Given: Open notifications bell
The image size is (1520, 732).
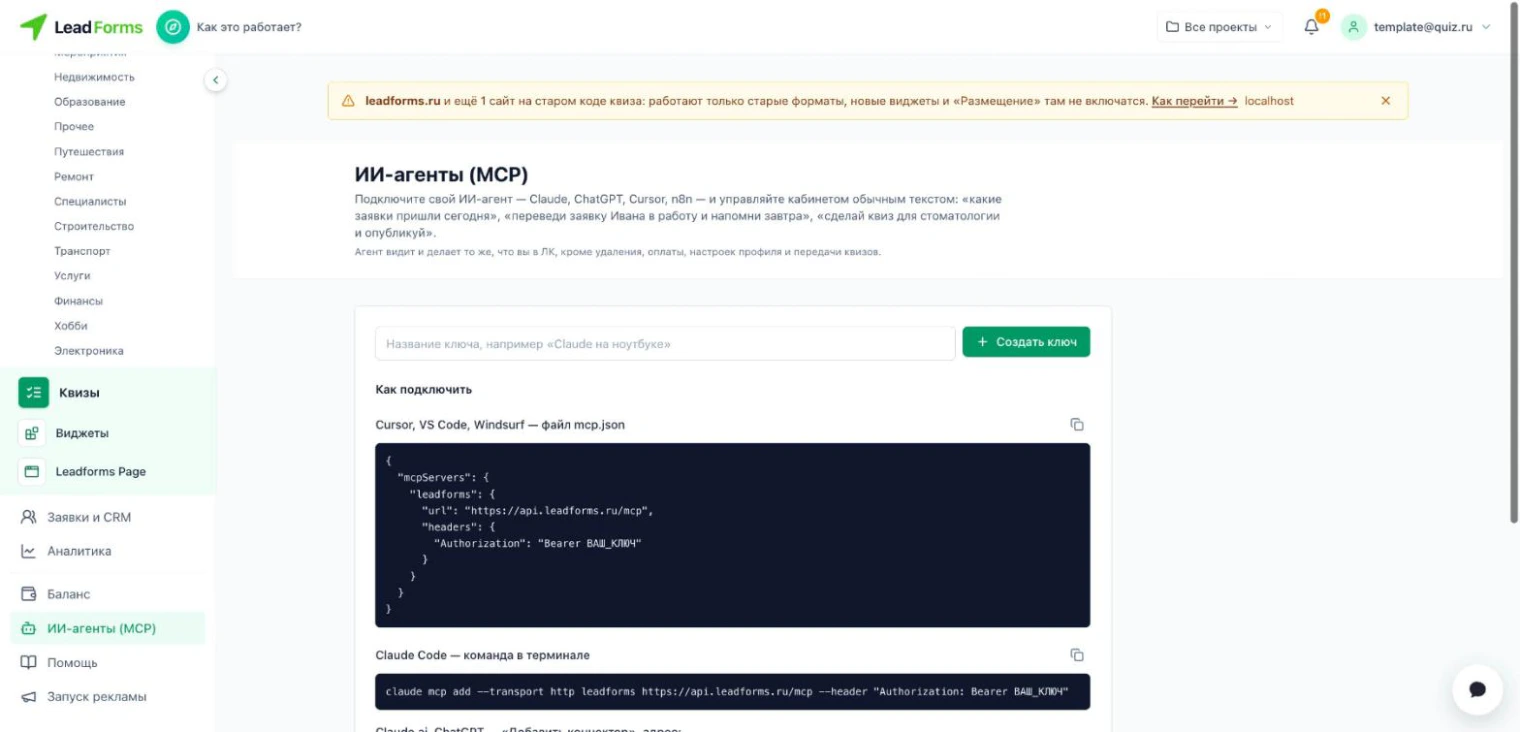Looking at the screenshot, I should pos(1312,27).
